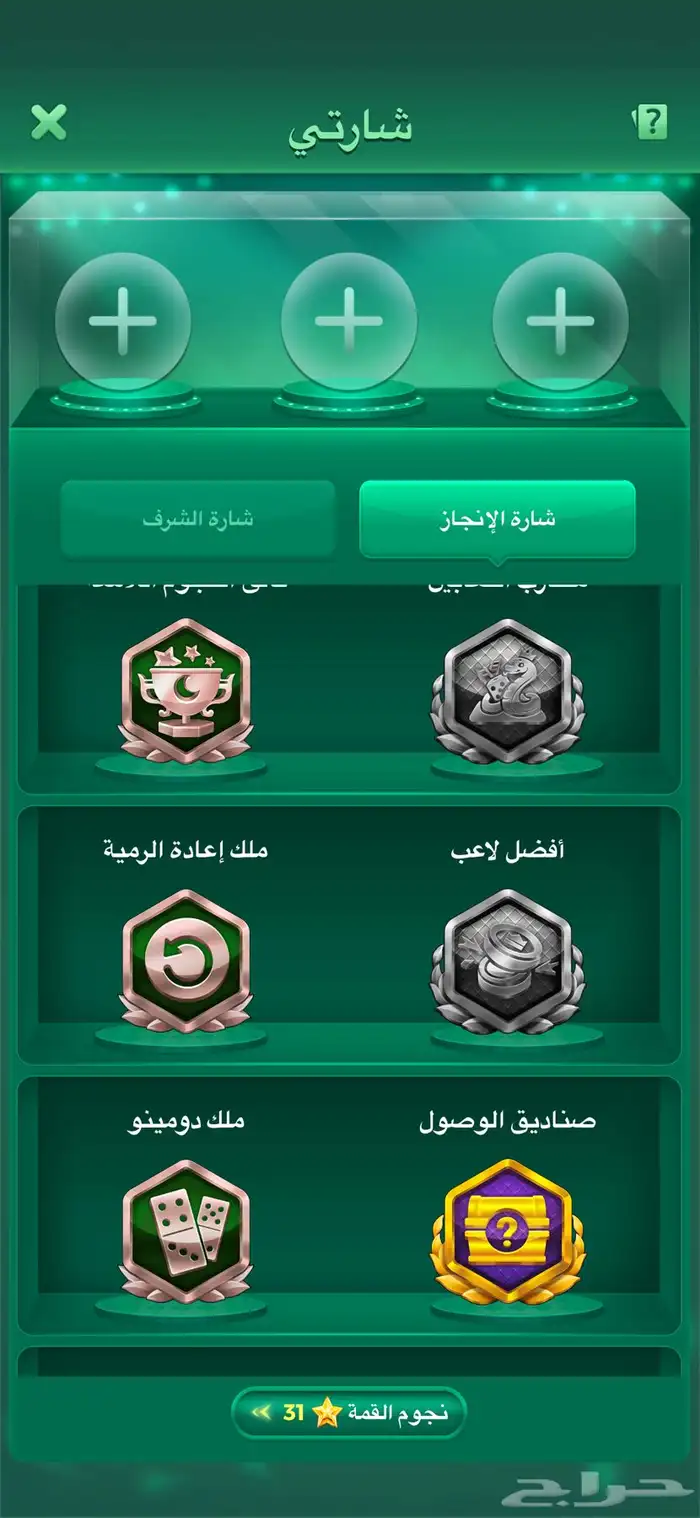700x1518 pixels.
Task: Click the صناديق الوصول badge title
Action: coord(507,1121)
